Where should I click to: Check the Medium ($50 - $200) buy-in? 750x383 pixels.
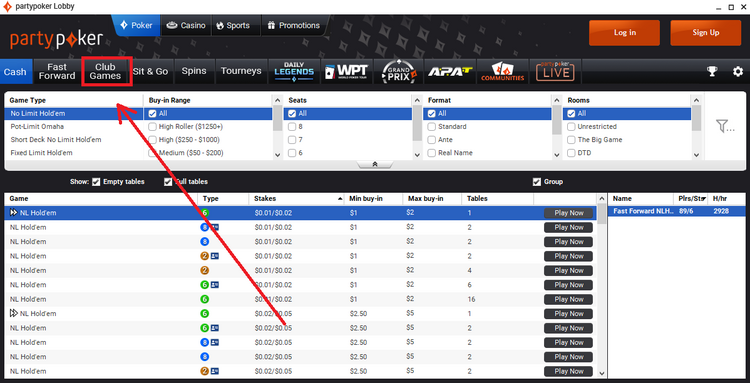click(153, 153)
